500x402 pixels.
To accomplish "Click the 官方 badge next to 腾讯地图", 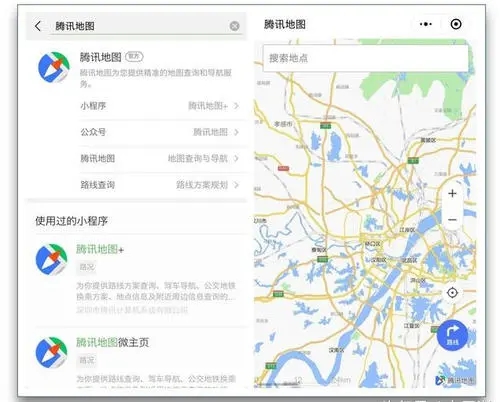I will pos(134,57).
